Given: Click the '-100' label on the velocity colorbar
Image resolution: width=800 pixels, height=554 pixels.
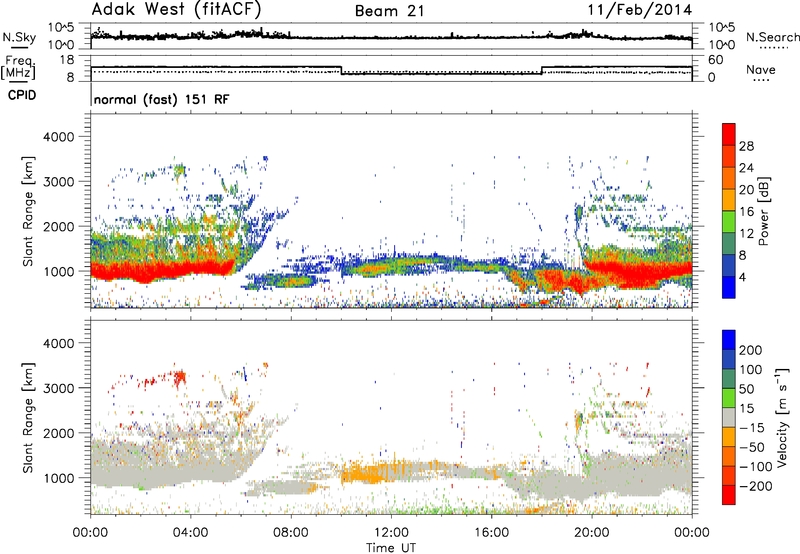Looking at the screenshot, I should click(x=756, y=467).
